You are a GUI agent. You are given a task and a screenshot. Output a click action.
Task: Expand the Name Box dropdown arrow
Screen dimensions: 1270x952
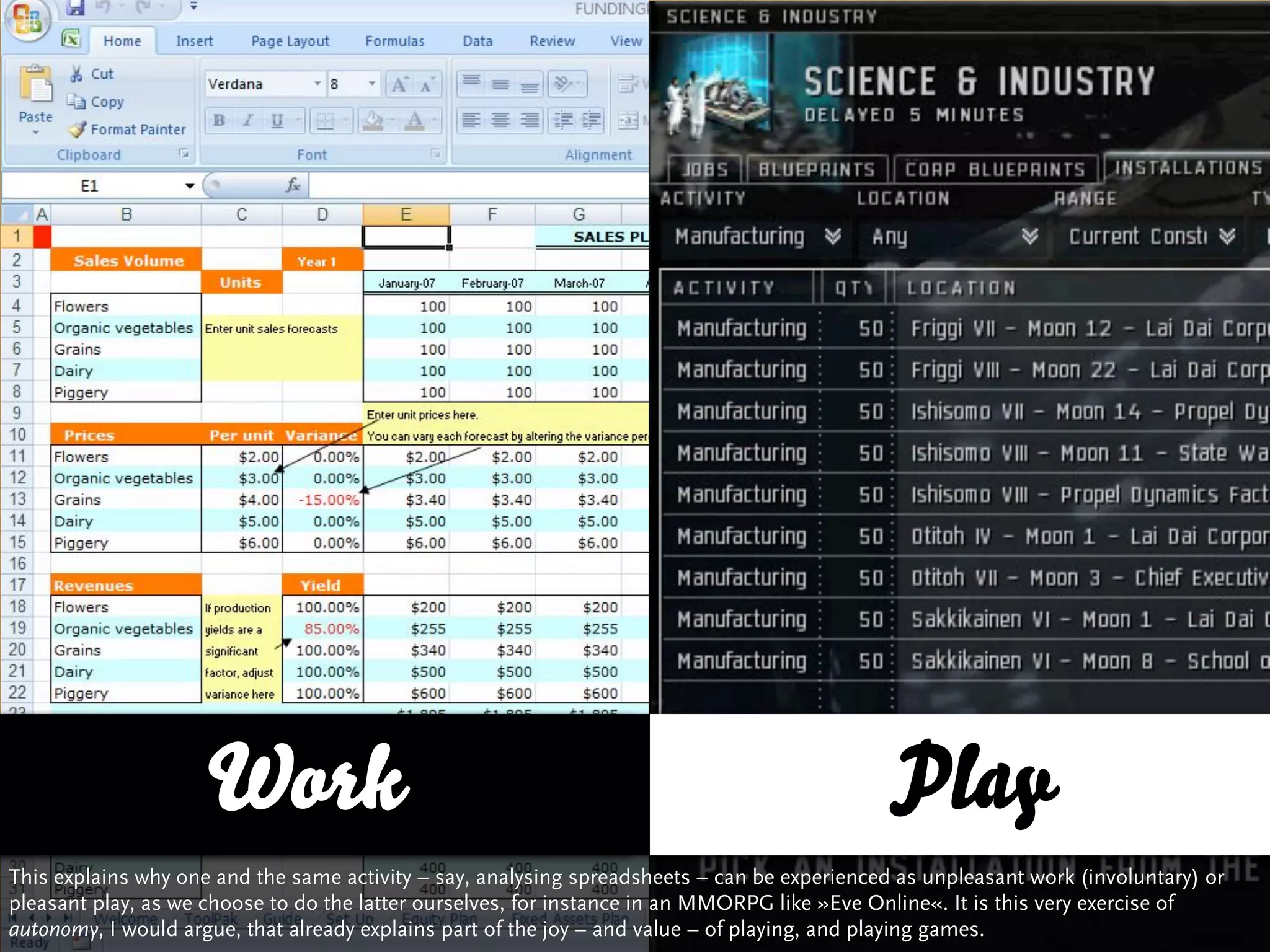tap(190, 185)
